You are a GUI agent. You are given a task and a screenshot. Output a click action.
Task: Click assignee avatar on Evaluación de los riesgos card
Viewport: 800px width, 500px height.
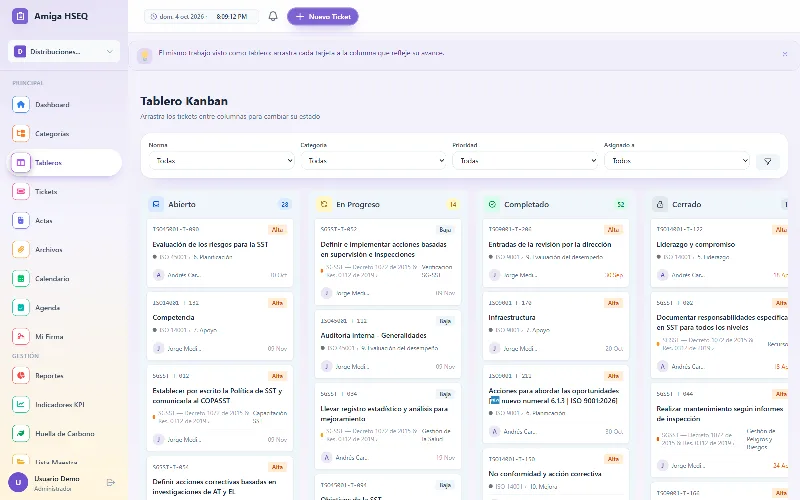tap(158, 275)
